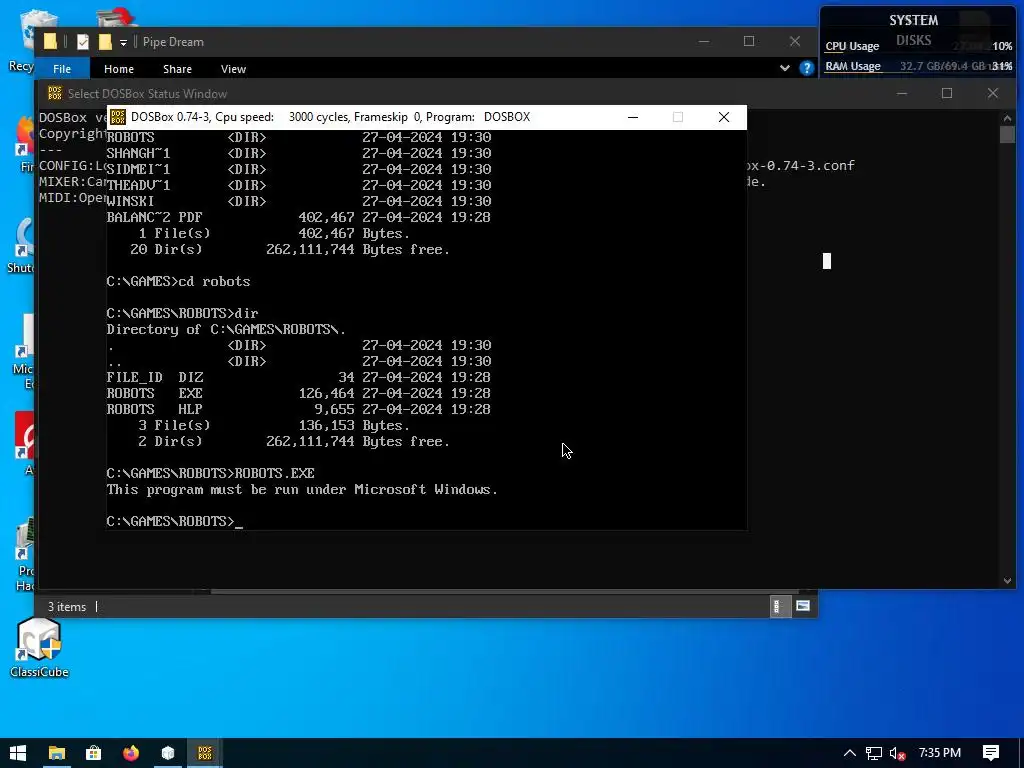Screen dimensions: 1024x768
Task: Minimize the DOSBox 0.74-3 window
Action: coord(633,117)
